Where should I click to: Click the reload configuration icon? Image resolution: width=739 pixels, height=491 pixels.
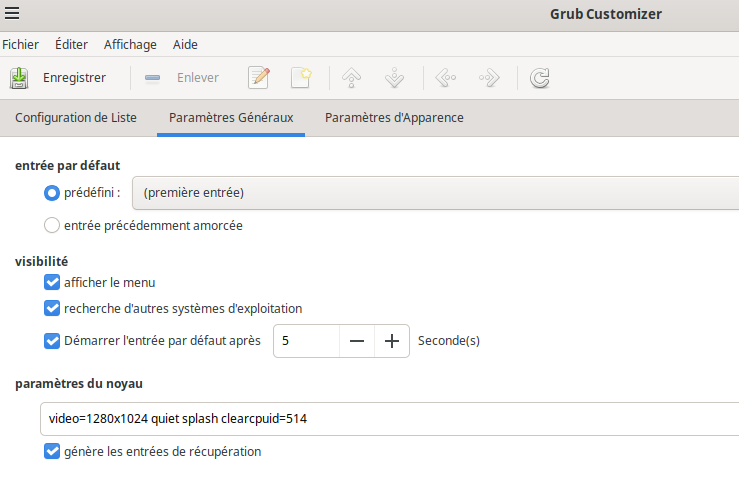click(540, 78)
